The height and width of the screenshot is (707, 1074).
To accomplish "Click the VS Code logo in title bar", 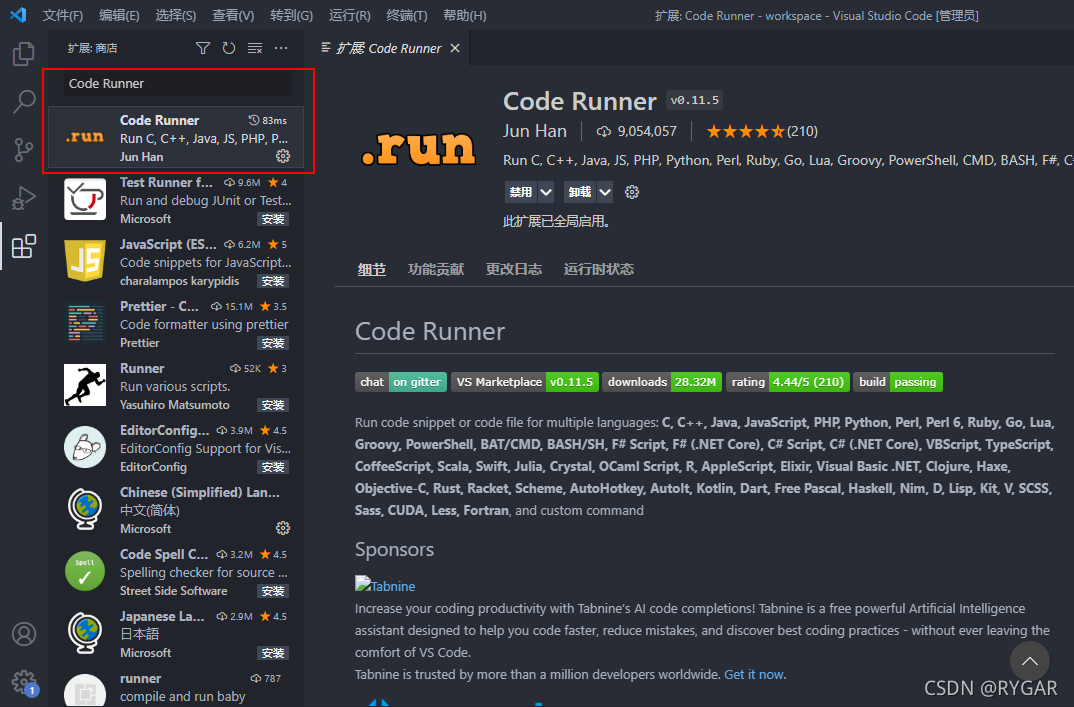I will [18, 14].
